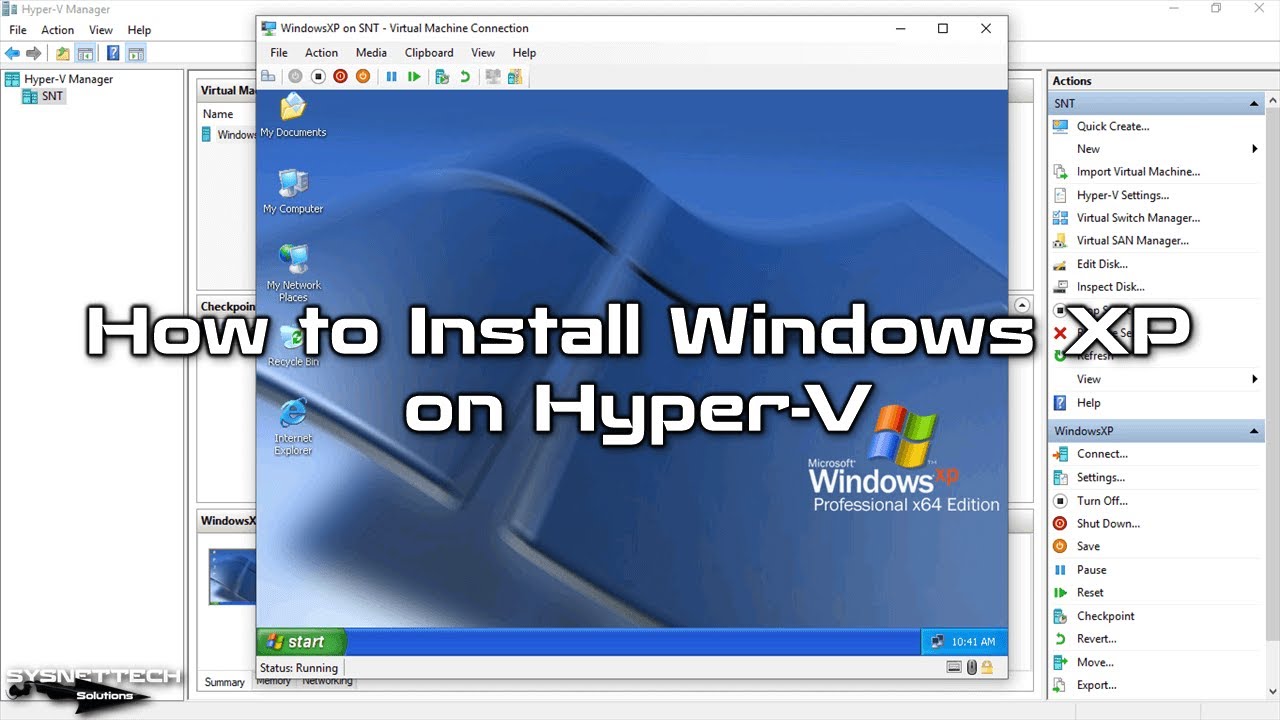This screenshot has width=1280, height=720.
Task: Open Virtual Switch Manager action
Action: pyautogui.click(x=1138, y=218)
